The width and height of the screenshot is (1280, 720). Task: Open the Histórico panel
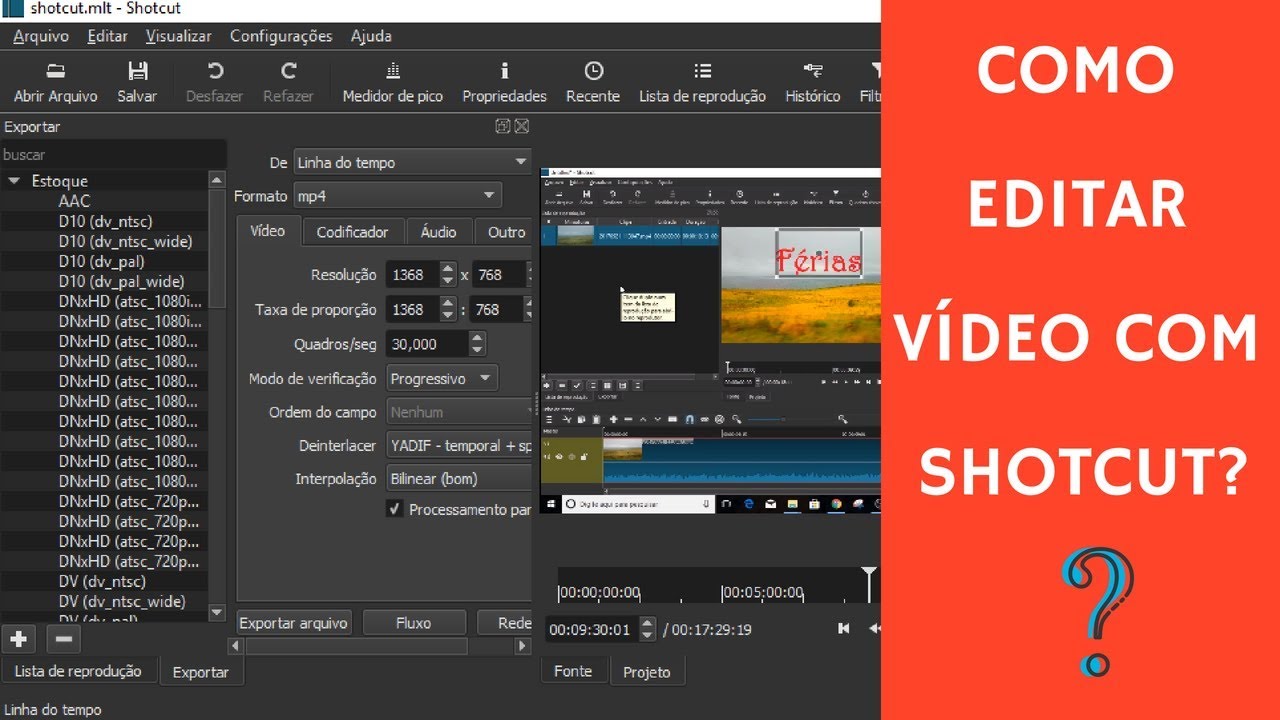(x=812, y=82)
